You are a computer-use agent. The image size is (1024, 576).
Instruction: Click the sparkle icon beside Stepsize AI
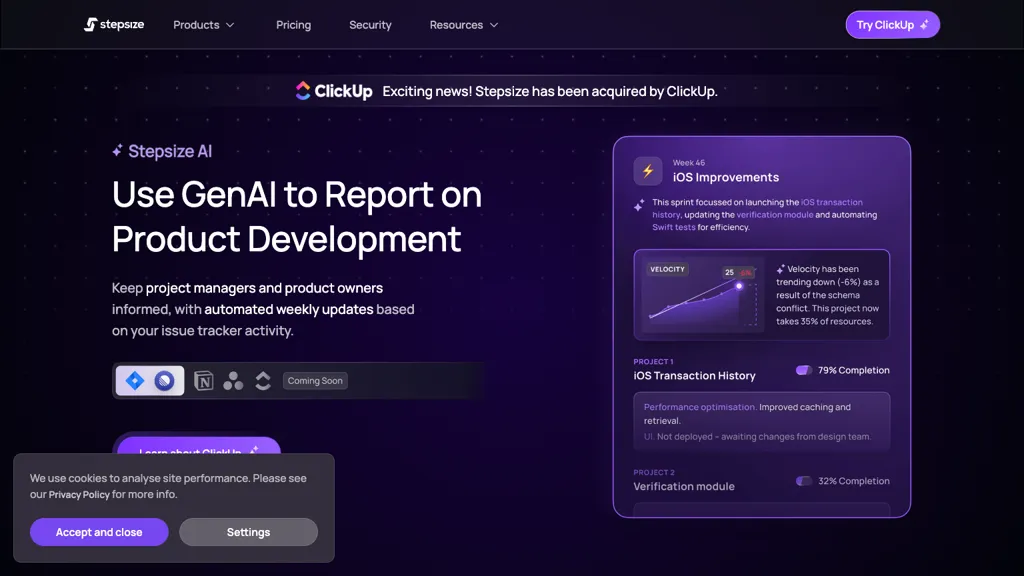(x=118, y=151)
